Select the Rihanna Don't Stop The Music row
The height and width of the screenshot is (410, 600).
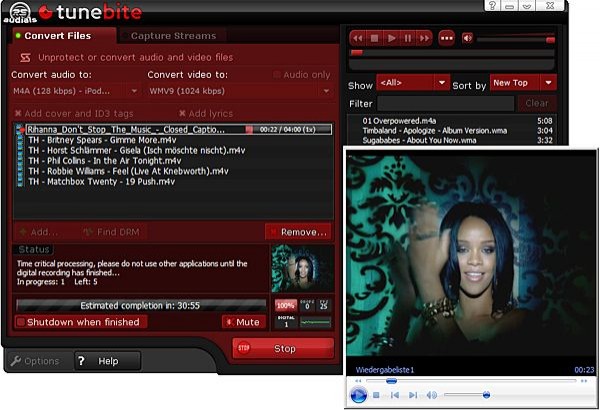178,129
